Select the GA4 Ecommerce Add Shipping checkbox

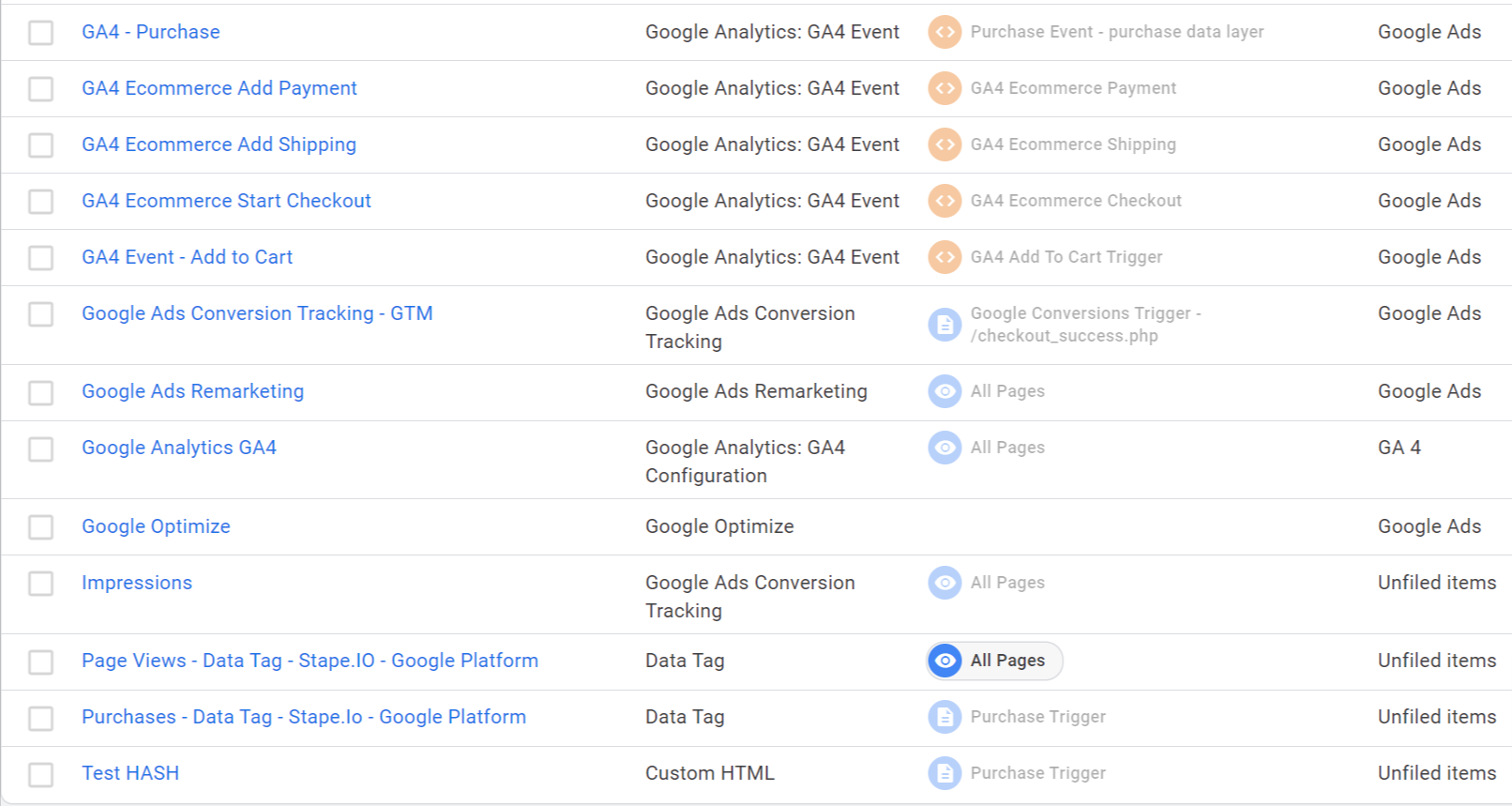pos(40,145)
